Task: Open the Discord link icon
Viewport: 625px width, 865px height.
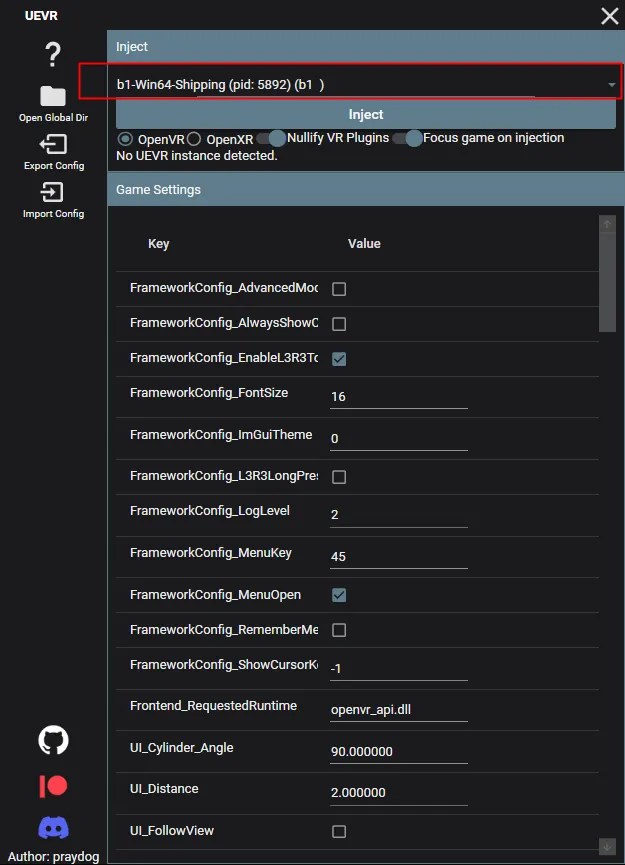Action: point(53,828)
